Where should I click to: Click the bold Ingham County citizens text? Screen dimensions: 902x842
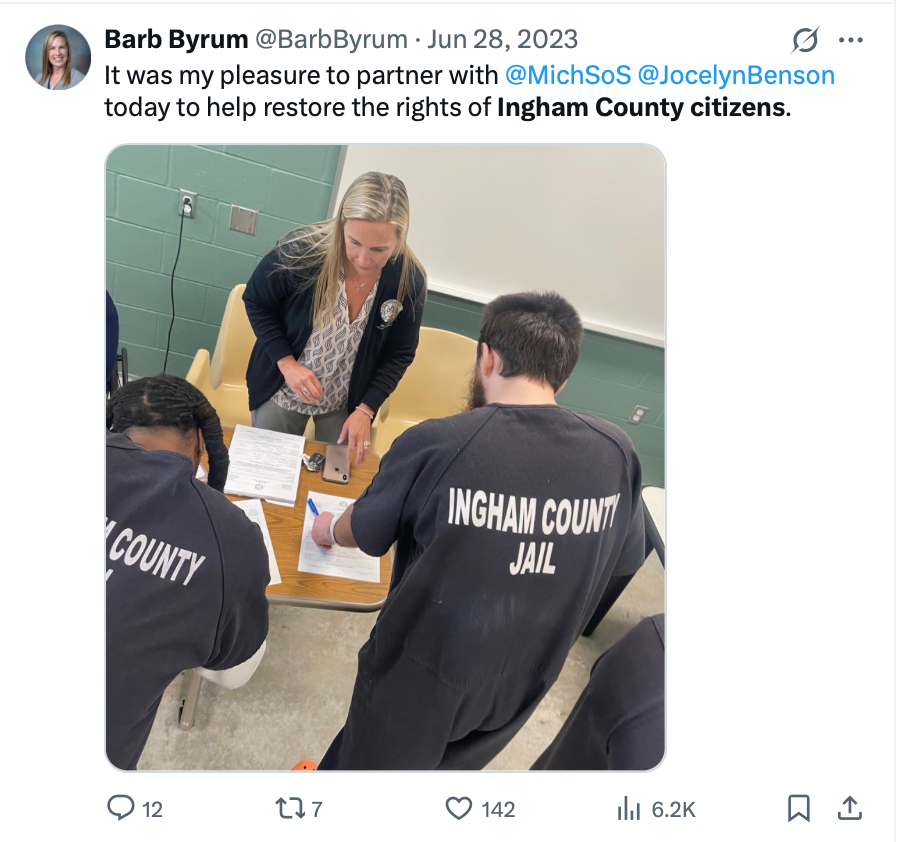[x=641, y=108]
